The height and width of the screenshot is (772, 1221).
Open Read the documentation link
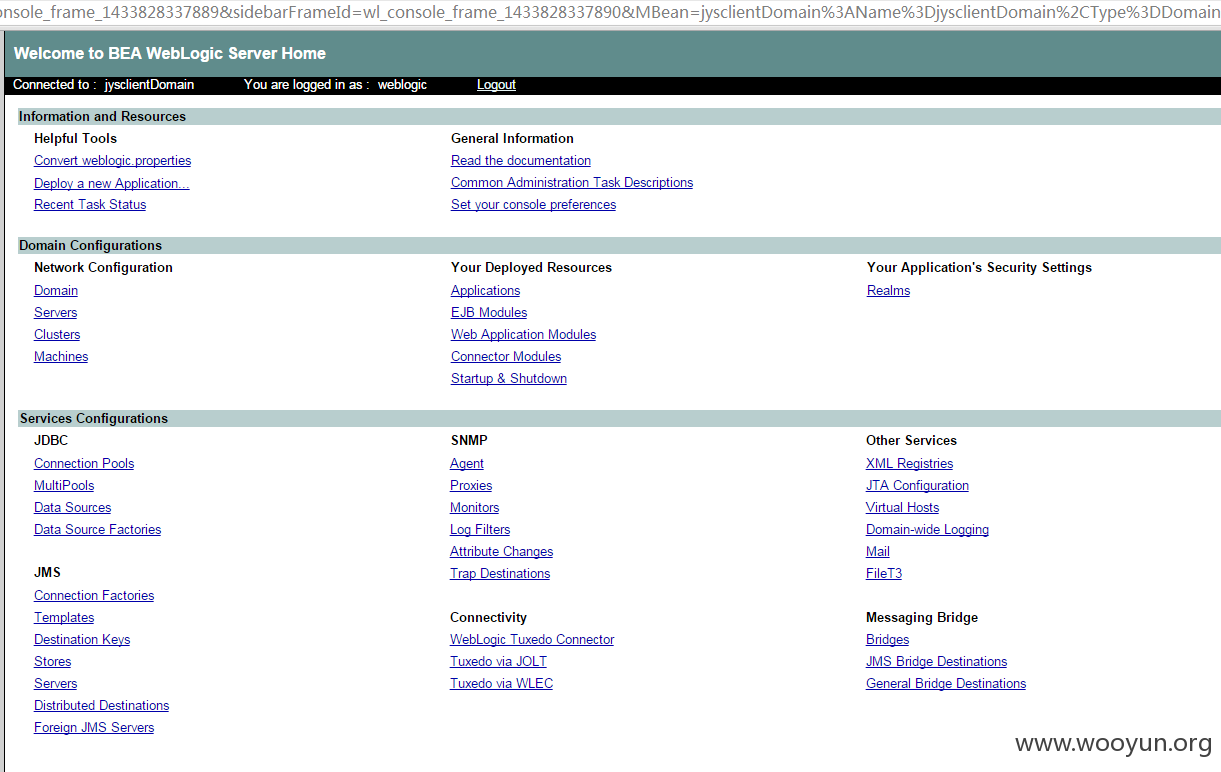(521, 161)
